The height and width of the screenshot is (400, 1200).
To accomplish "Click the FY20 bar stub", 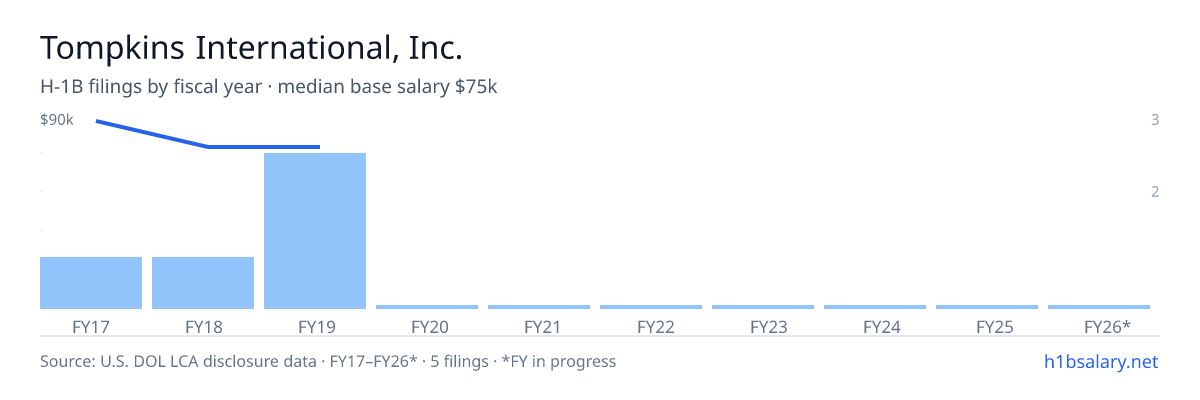I will [x=427, y=307].
